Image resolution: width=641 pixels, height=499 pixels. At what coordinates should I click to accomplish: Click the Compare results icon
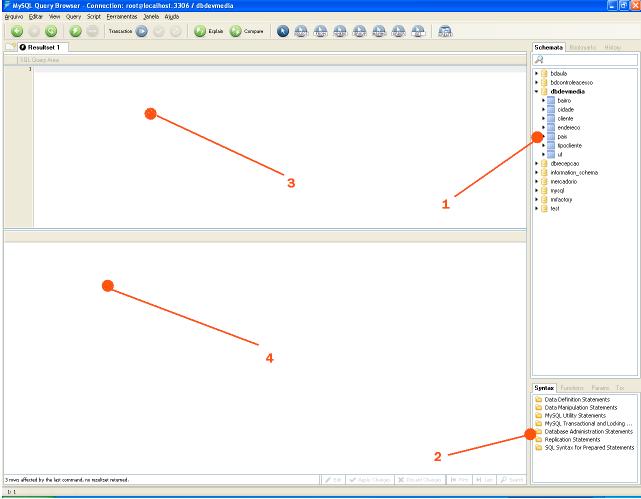pos(235,32)
